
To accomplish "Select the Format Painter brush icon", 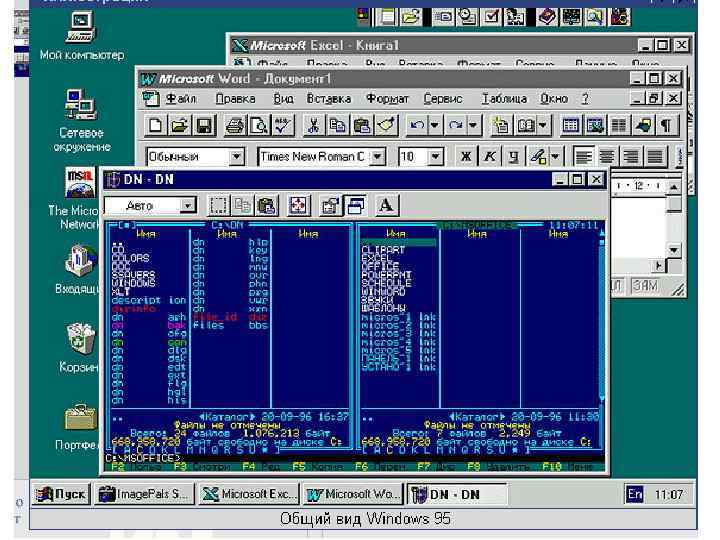I will pos(386,125).
